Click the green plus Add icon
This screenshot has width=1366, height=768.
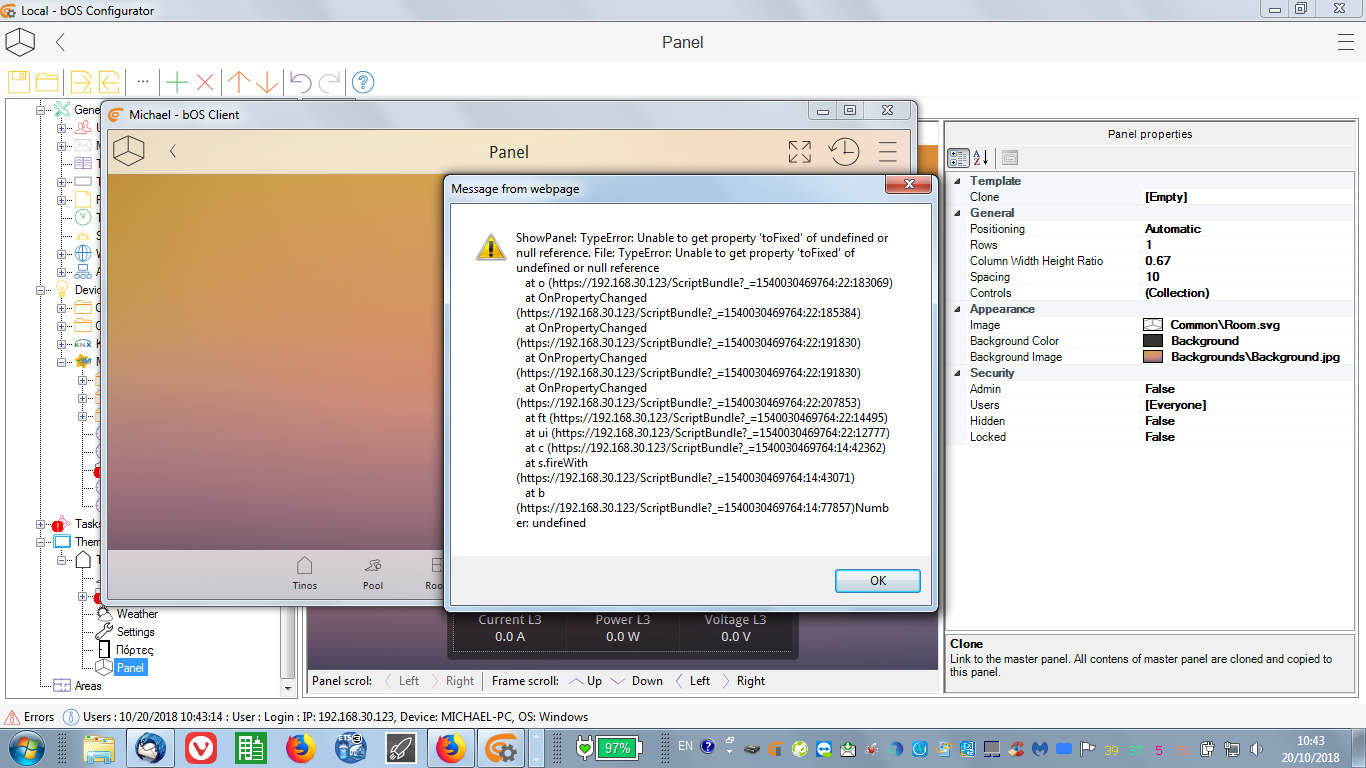point(177,82)
